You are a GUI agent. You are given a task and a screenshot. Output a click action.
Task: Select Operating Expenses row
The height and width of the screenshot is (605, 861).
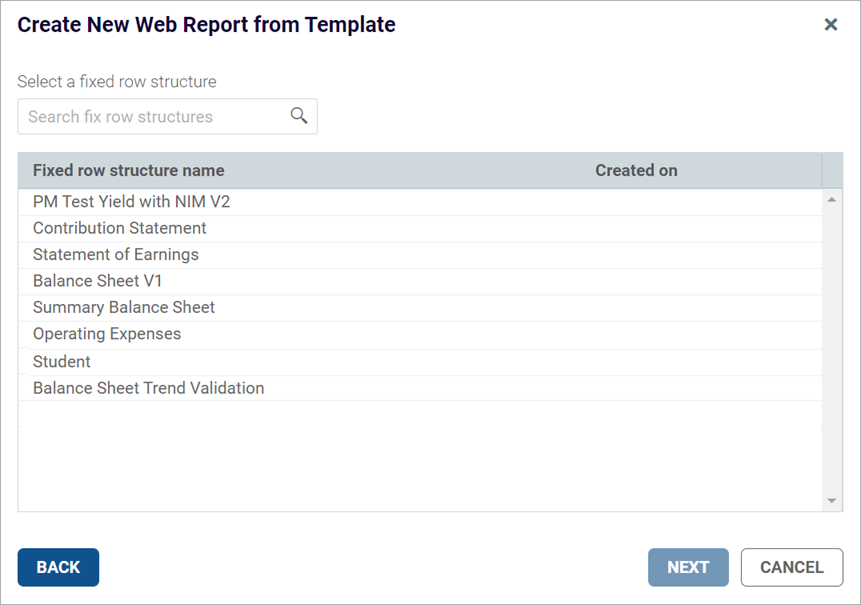(107, 334)
